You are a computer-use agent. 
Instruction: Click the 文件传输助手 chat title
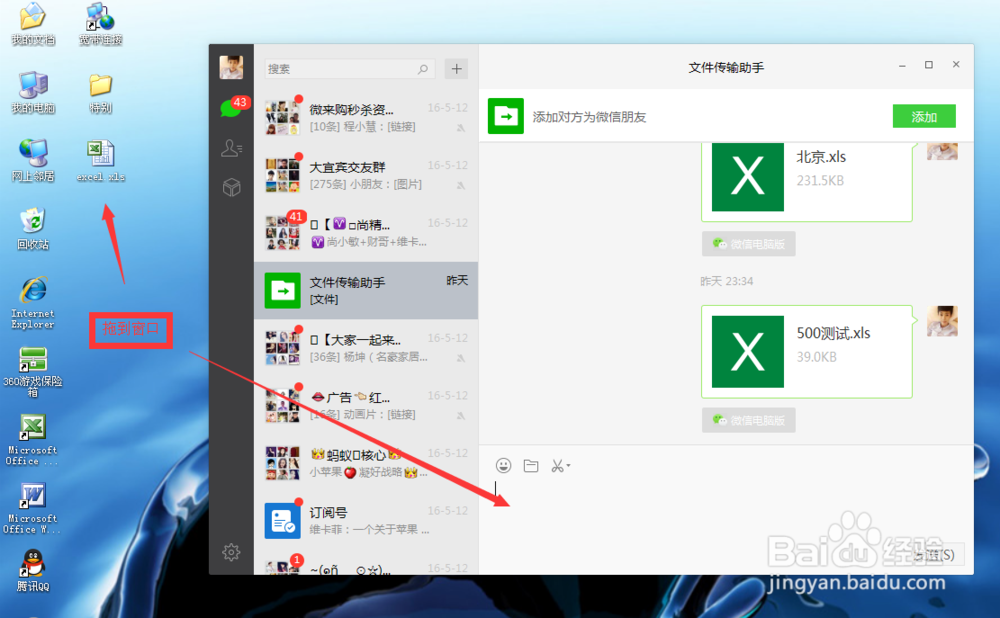click(726, 68)
